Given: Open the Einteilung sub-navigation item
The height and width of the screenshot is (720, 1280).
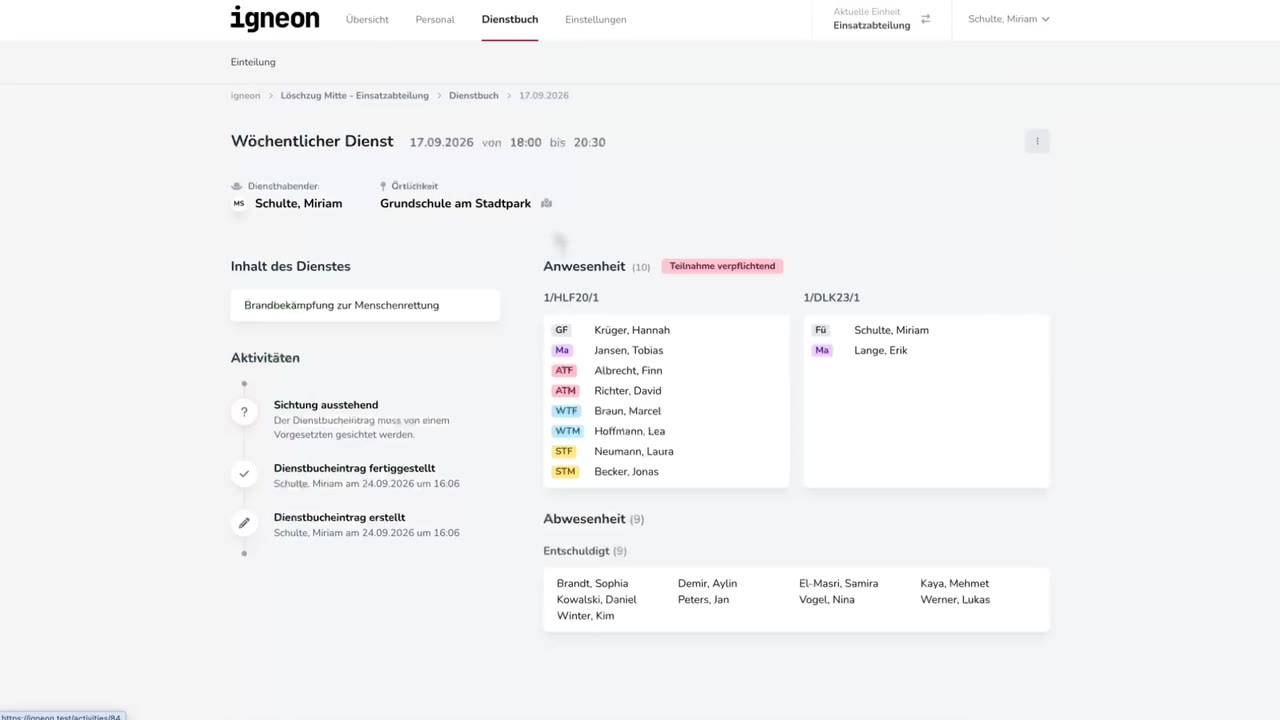Looking at the screenshot, I should (253, 62).
